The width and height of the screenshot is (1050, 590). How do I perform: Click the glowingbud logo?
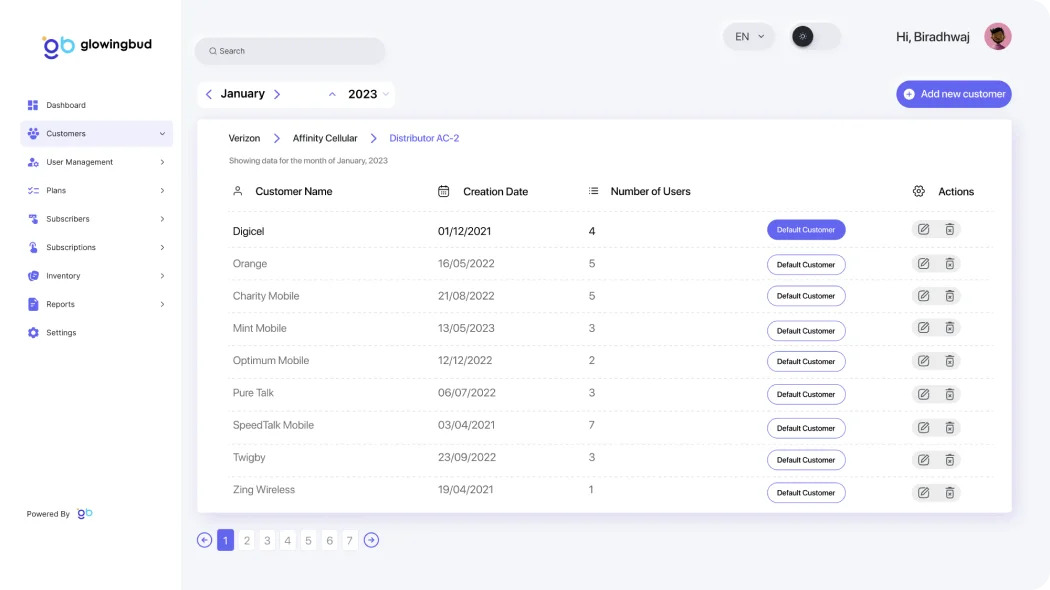[x=97, y=46]
